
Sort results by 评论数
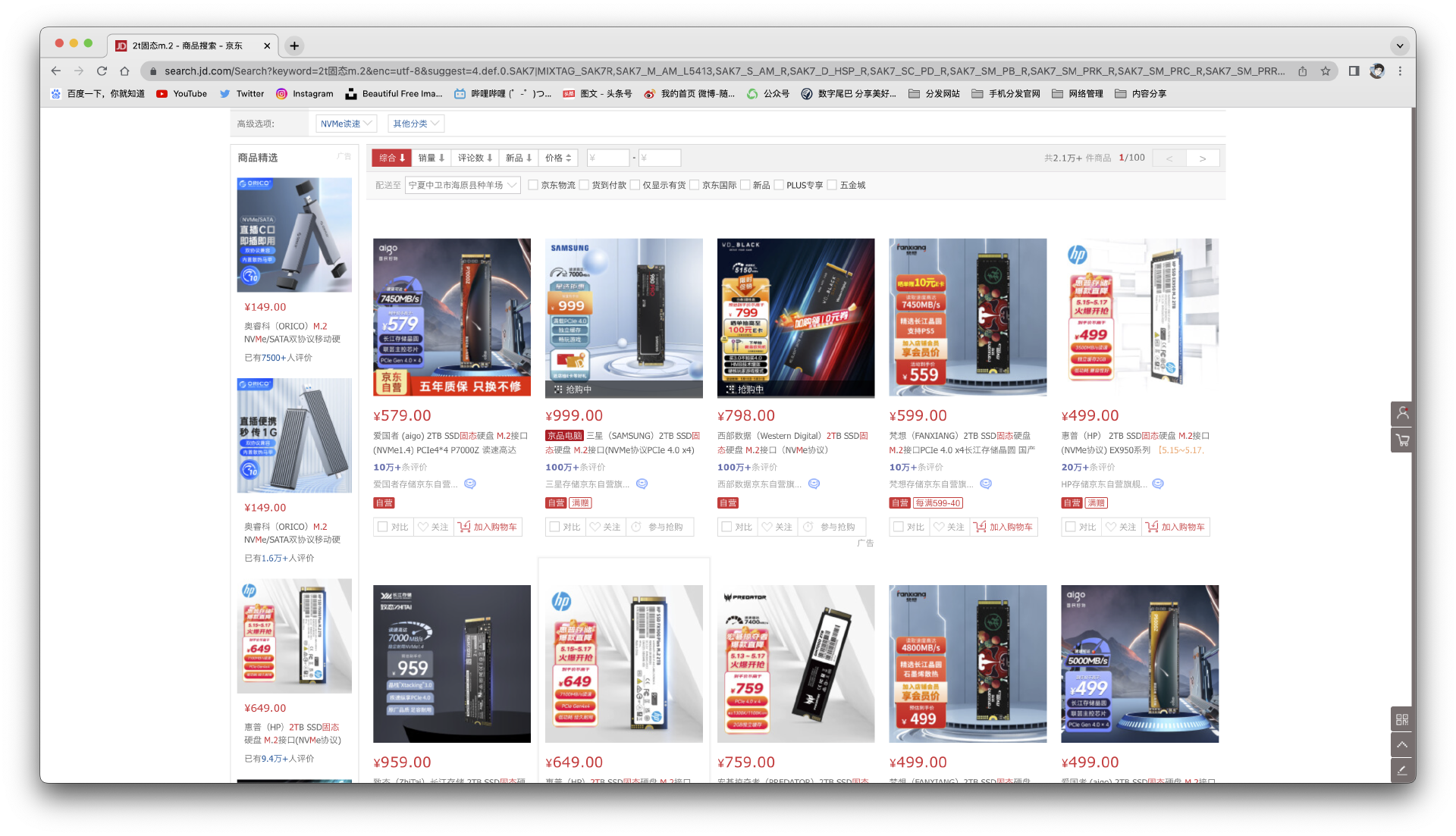click(x=475, y=158)
